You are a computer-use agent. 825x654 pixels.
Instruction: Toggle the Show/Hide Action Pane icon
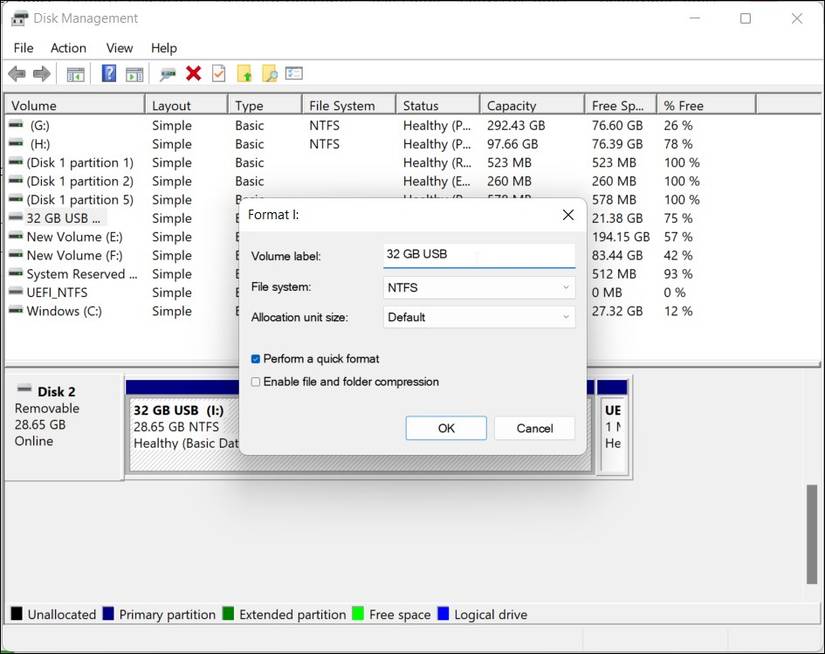tap(135, 73)
